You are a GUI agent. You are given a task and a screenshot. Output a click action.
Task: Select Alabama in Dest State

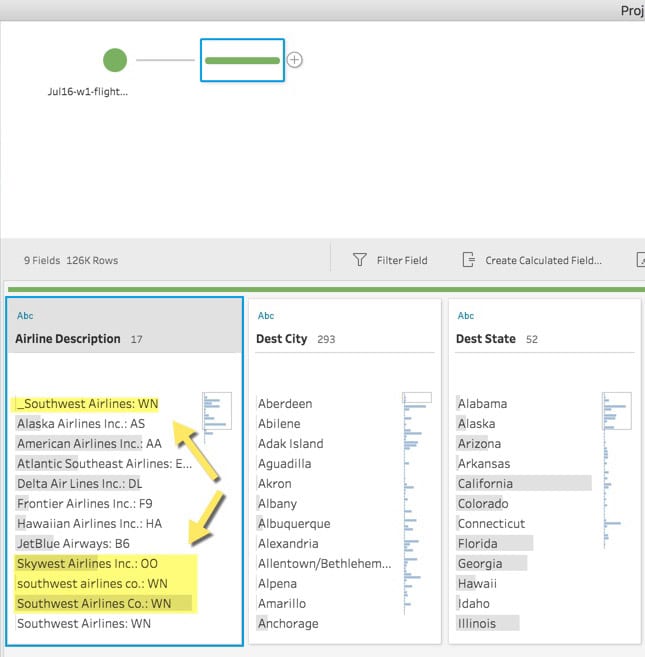(482, 404)
